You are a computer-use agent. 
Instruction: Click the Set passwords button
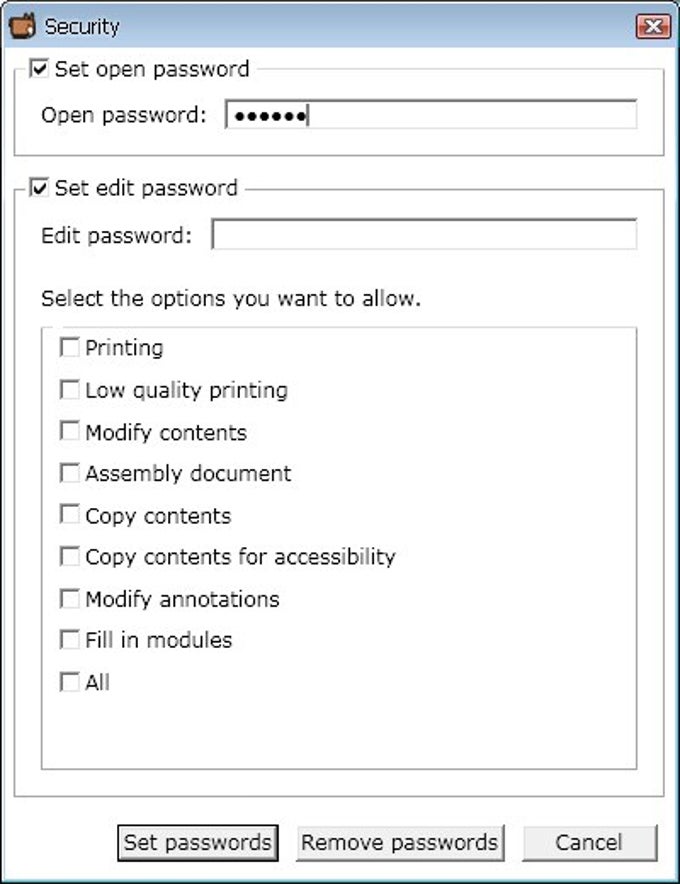(x=197, y=842)
